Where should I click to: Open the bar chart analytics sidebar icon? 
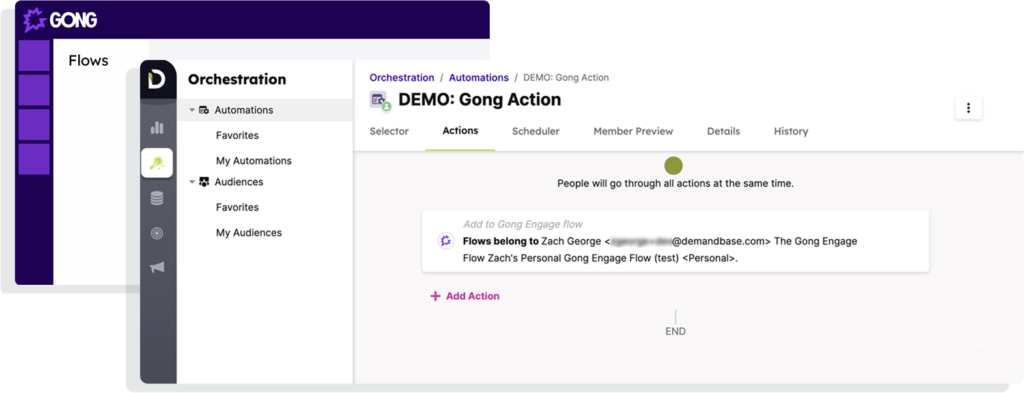point(157,127)
